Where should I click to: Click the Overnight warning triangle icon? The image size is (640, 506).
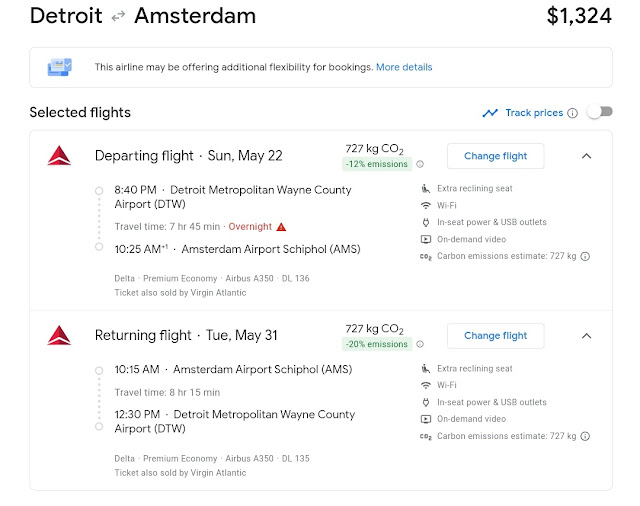pos(282,227)
